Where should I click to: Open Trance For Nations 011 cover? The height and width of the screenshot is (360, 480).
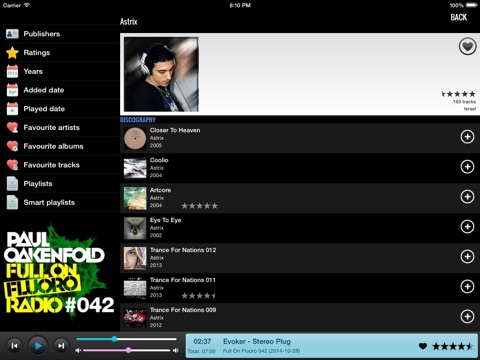coord(135,288)
